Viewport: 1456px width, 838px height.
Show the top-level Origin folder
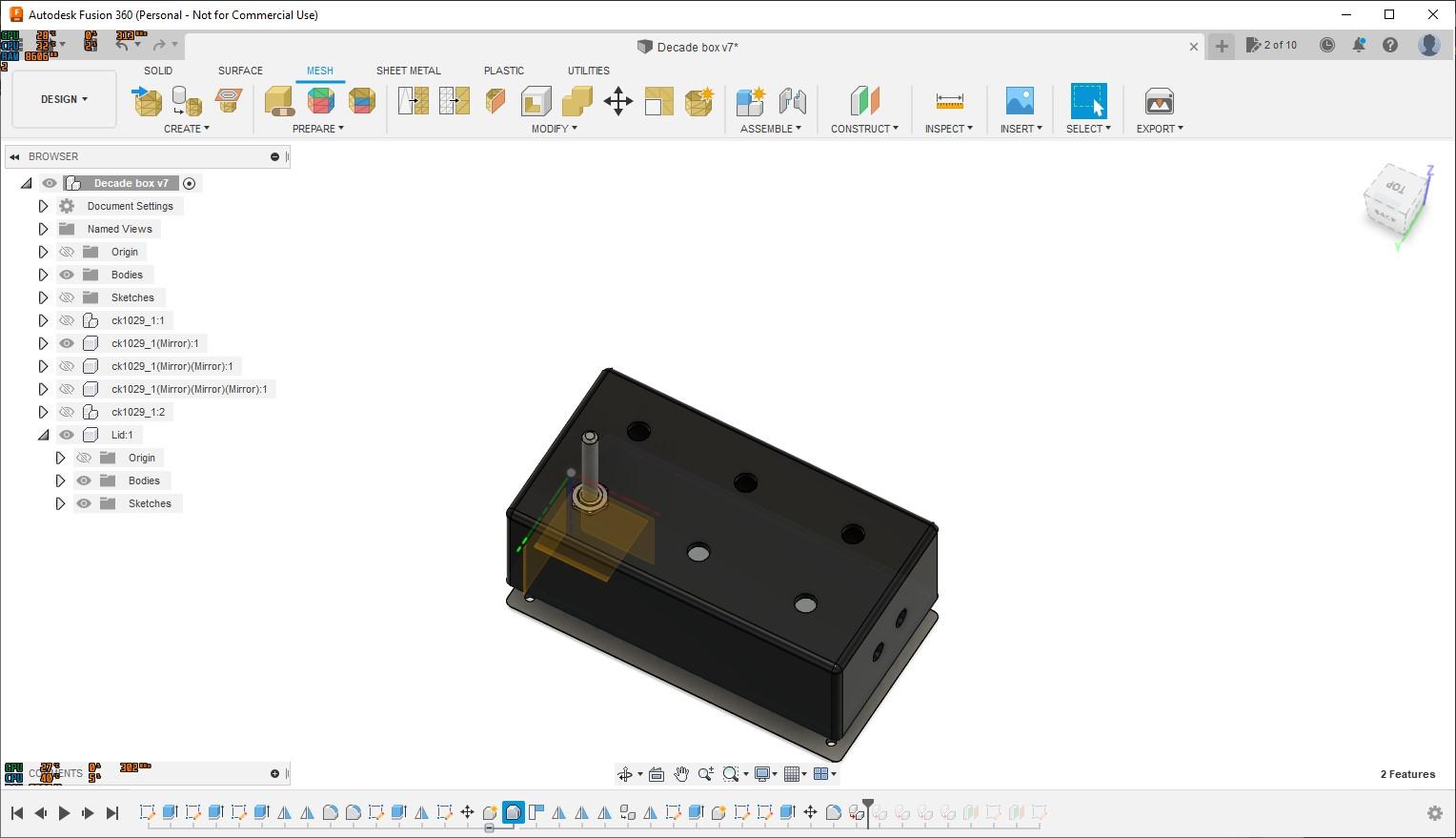(67, 252)
